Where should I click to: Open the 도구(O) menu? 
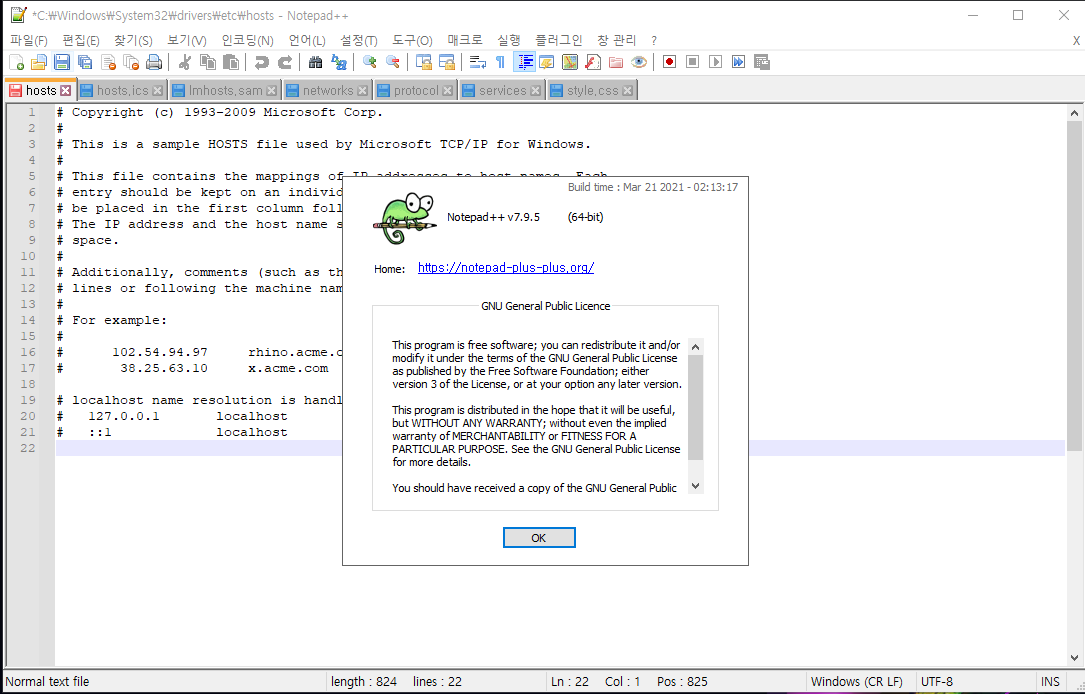tap(412, 40)
